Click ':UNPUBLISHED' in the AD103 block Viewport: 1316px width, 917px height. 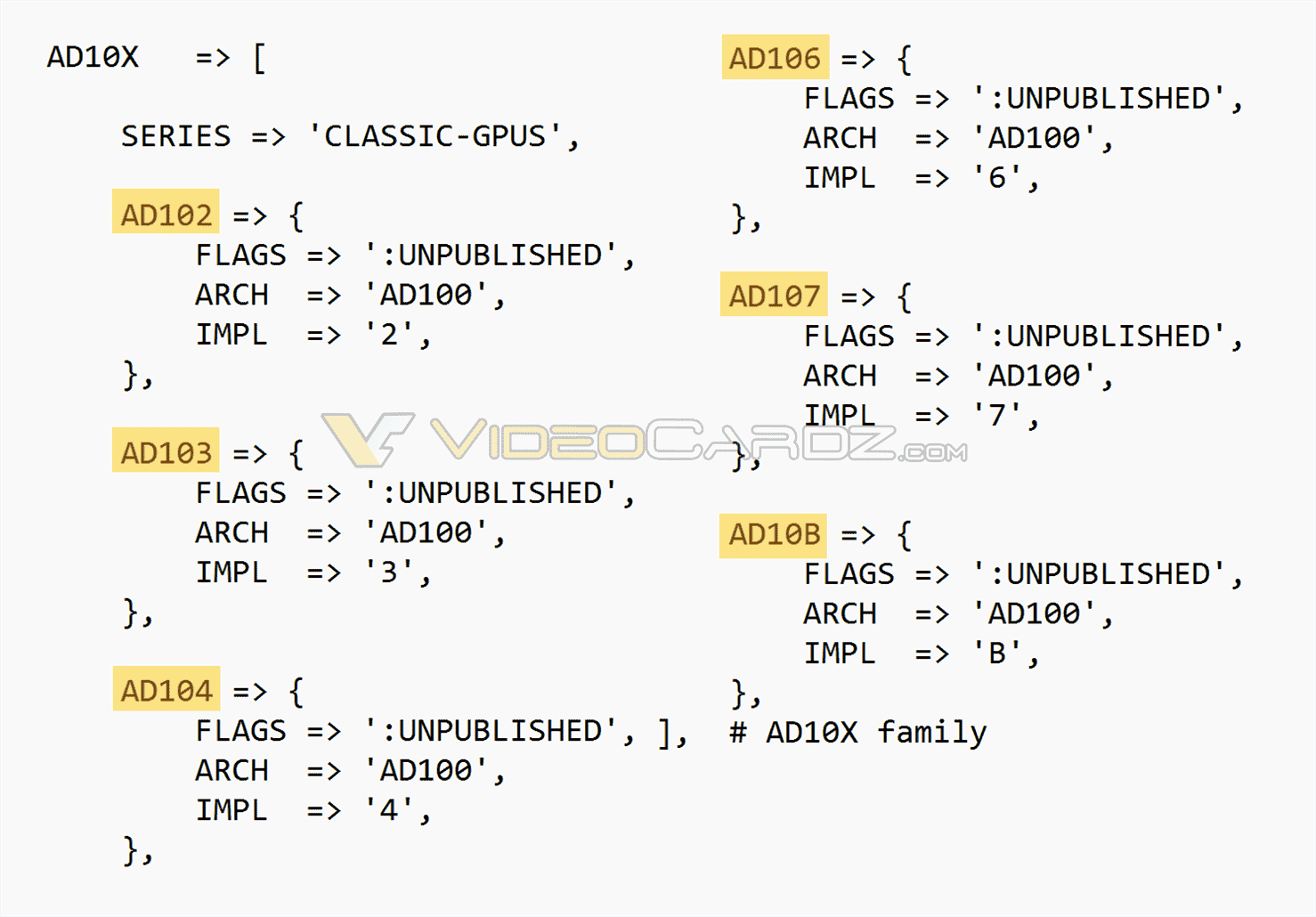[x=491, y=493]
